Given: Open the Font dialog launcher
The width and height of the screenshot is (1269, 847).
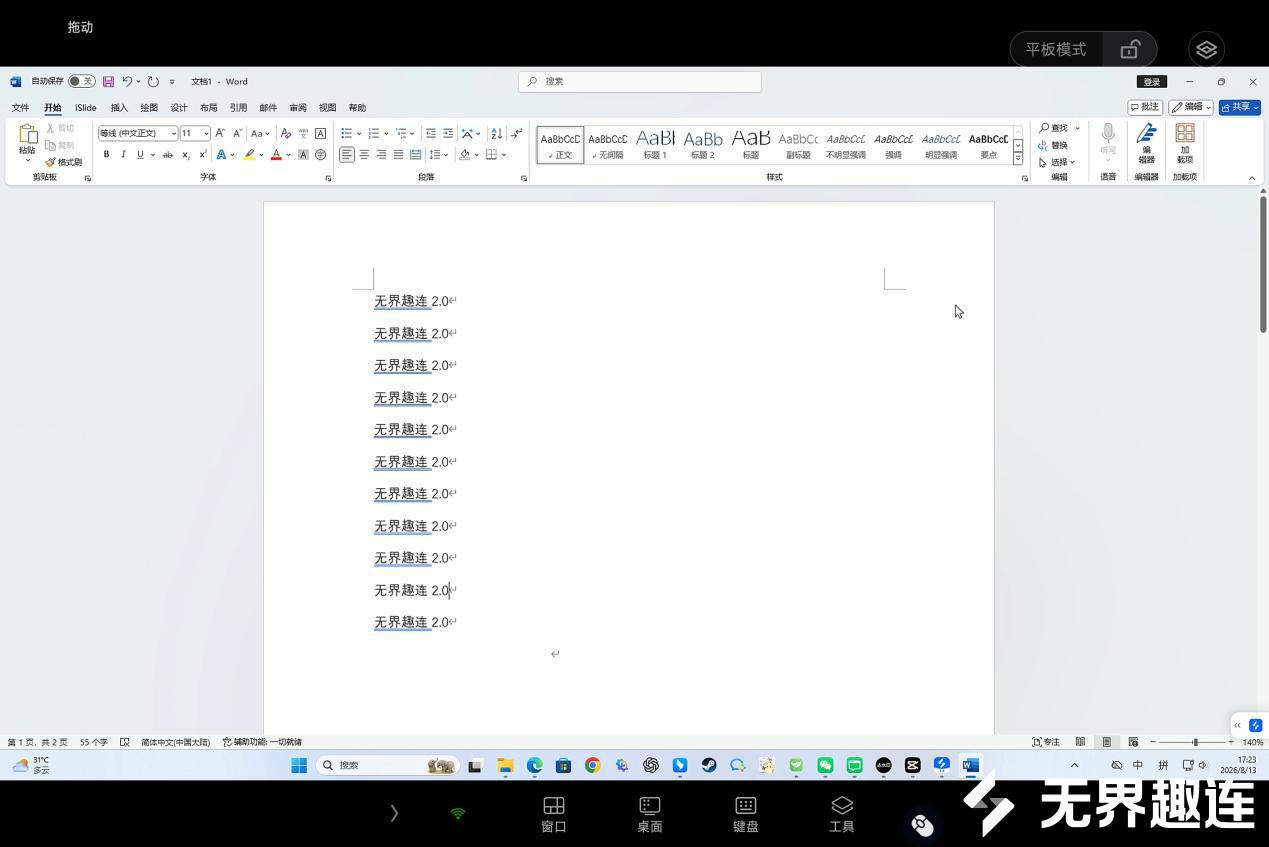Looking at the screenshot, I should [328, 178].
